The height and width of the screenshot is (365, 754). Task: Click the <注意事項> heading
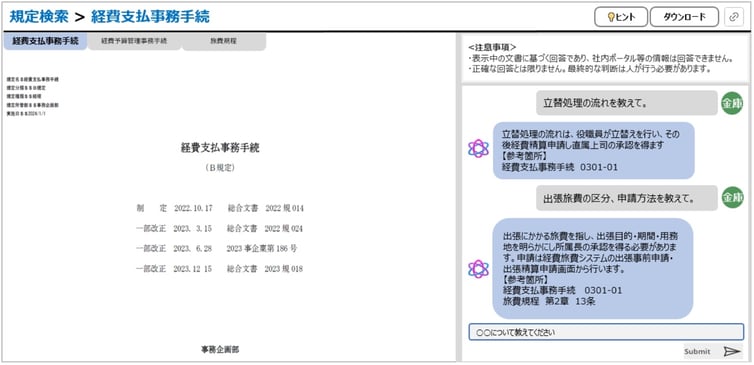(x=492, y=47)
